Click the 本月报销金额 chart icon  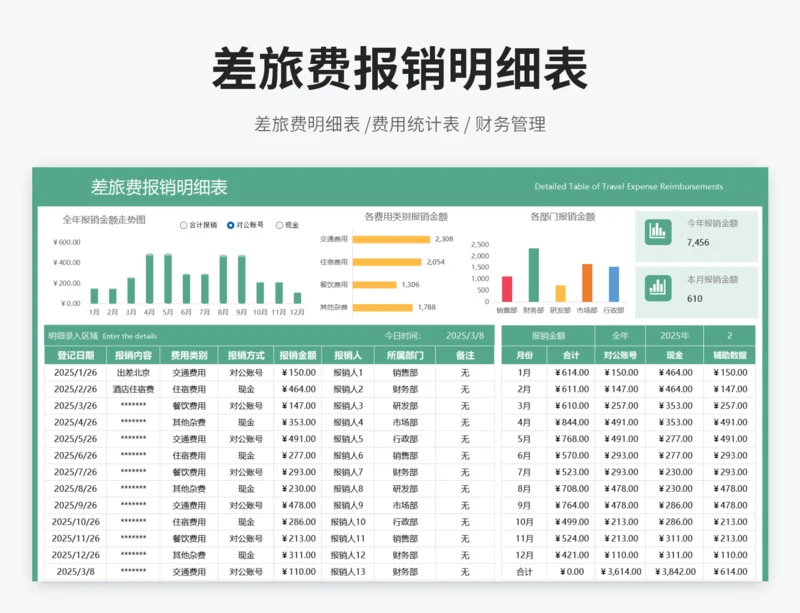658,288
